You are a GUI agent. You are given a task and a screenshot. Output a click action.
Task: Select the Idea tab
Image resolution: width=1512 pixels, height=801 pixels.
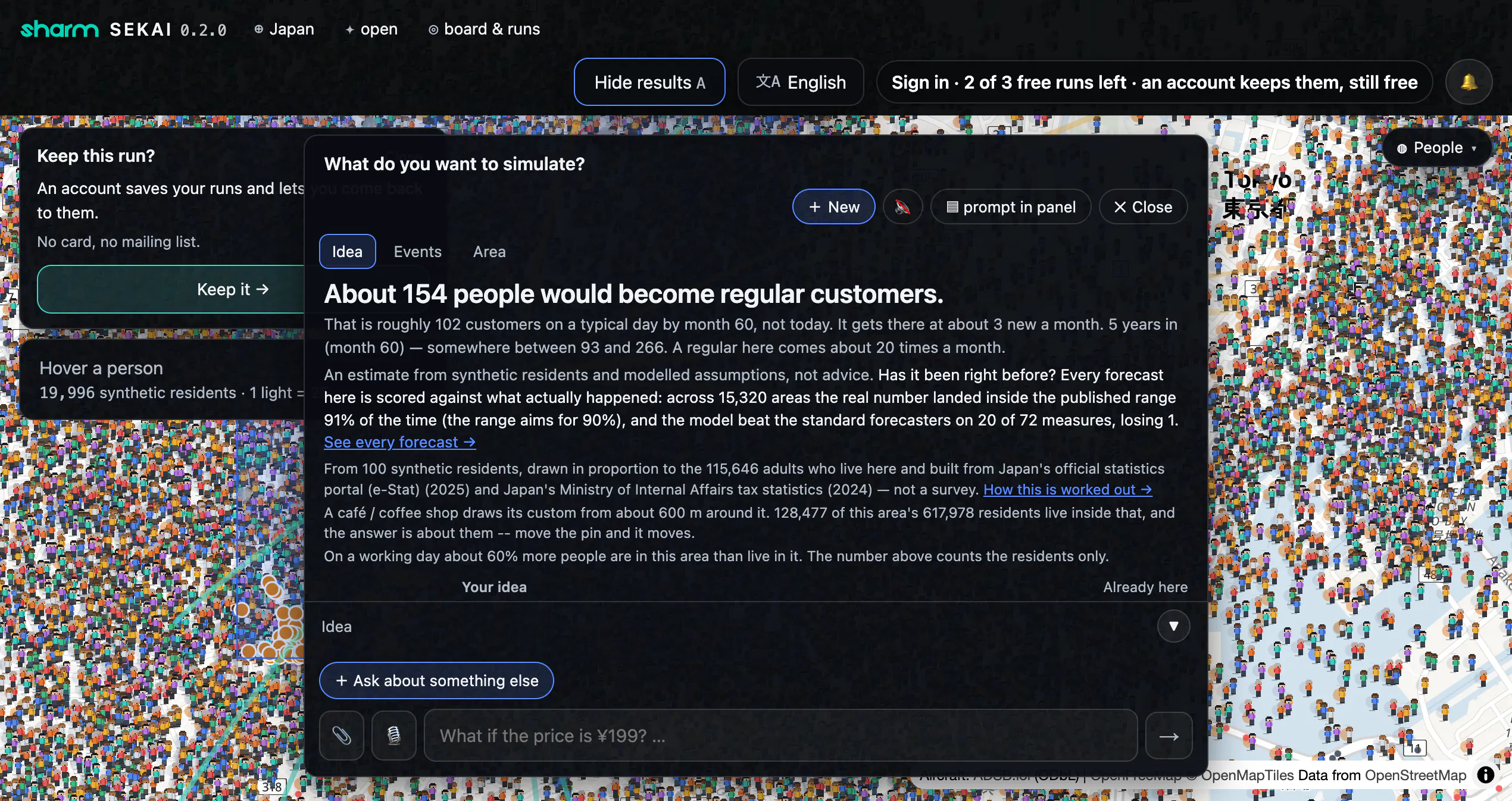tap(347, 251)
